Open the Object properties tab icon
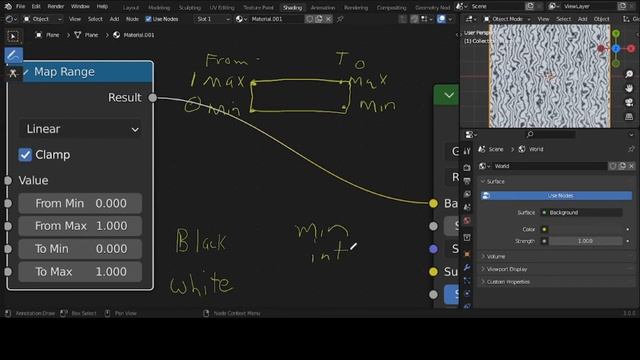This screenshot has height=360, width=640. [467, 254]
